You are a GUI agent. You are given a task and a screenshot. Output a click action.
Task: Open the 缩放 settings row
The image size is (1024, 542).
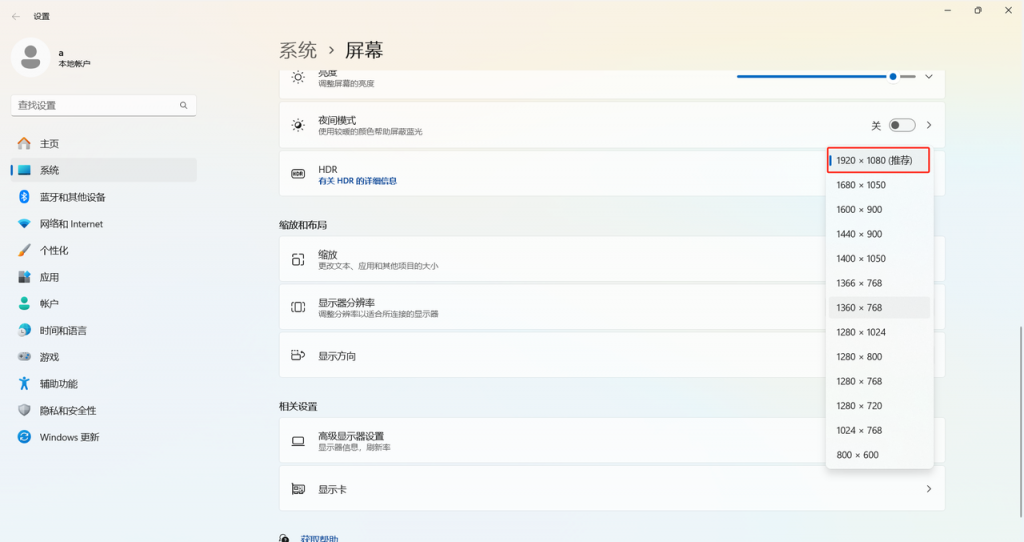pos(552,259)
